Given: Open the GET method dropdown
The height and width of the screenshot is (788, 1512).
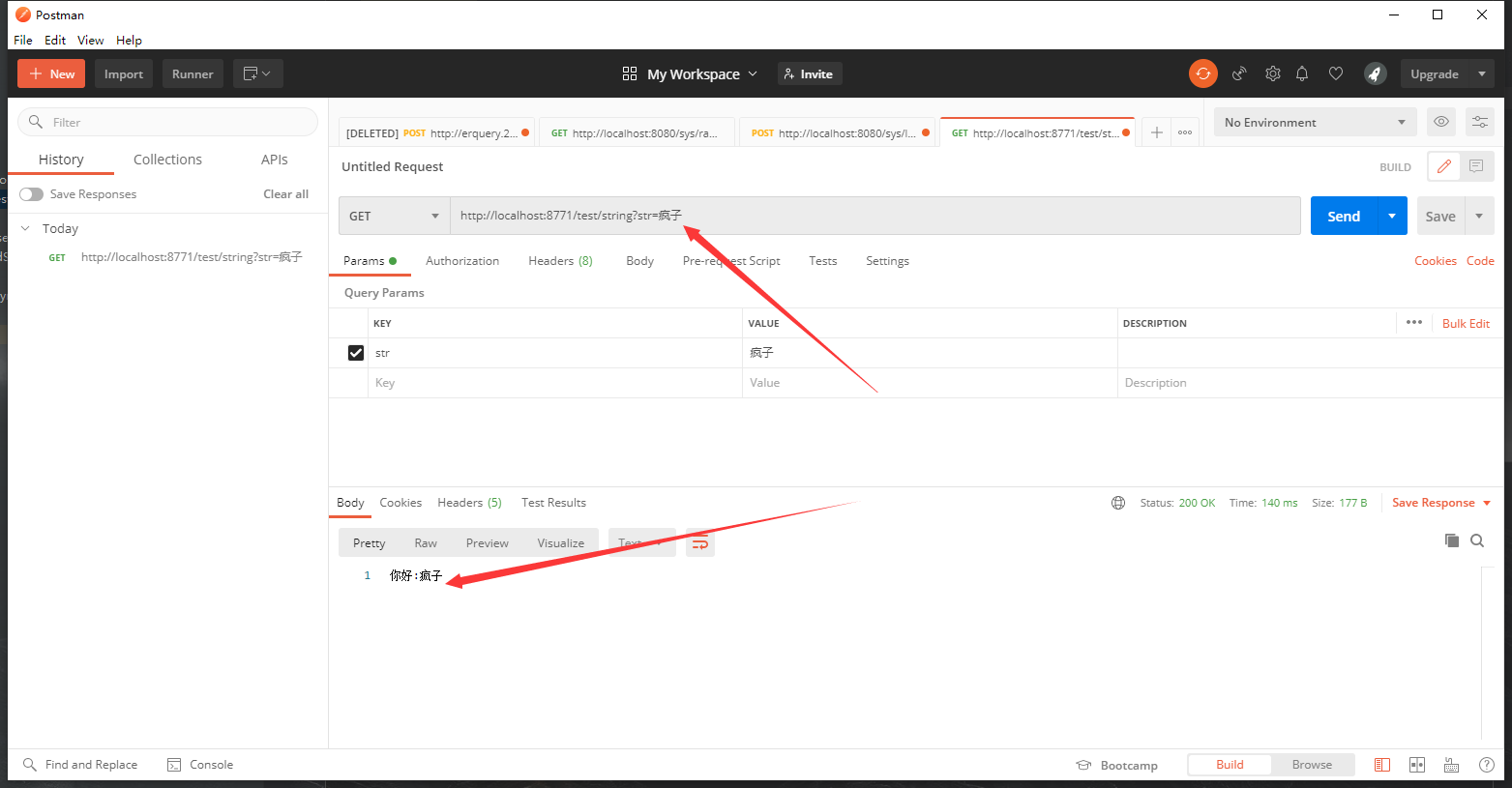Looking at the screenshot, I should (x=395, y=216).
